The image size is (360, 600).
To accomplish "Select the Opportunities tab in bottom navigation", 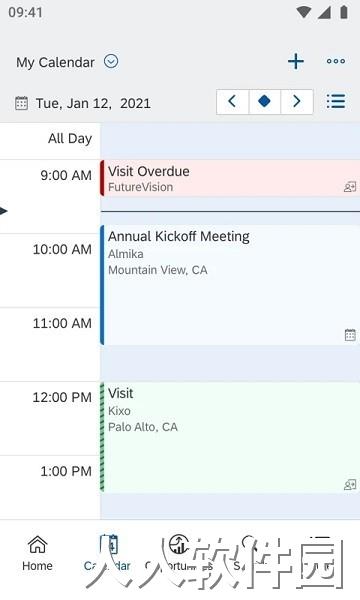I will tap(179, 553).
